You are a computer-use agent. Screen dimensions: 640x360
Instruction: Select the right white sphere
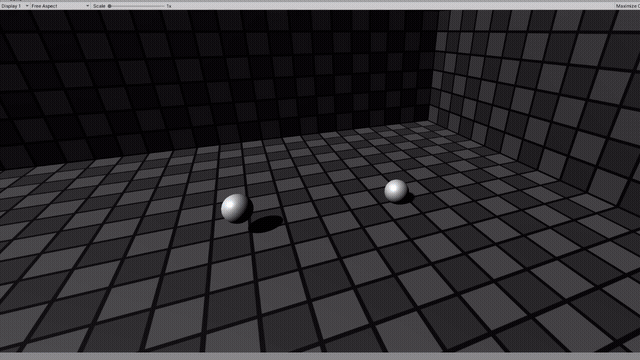396,191
